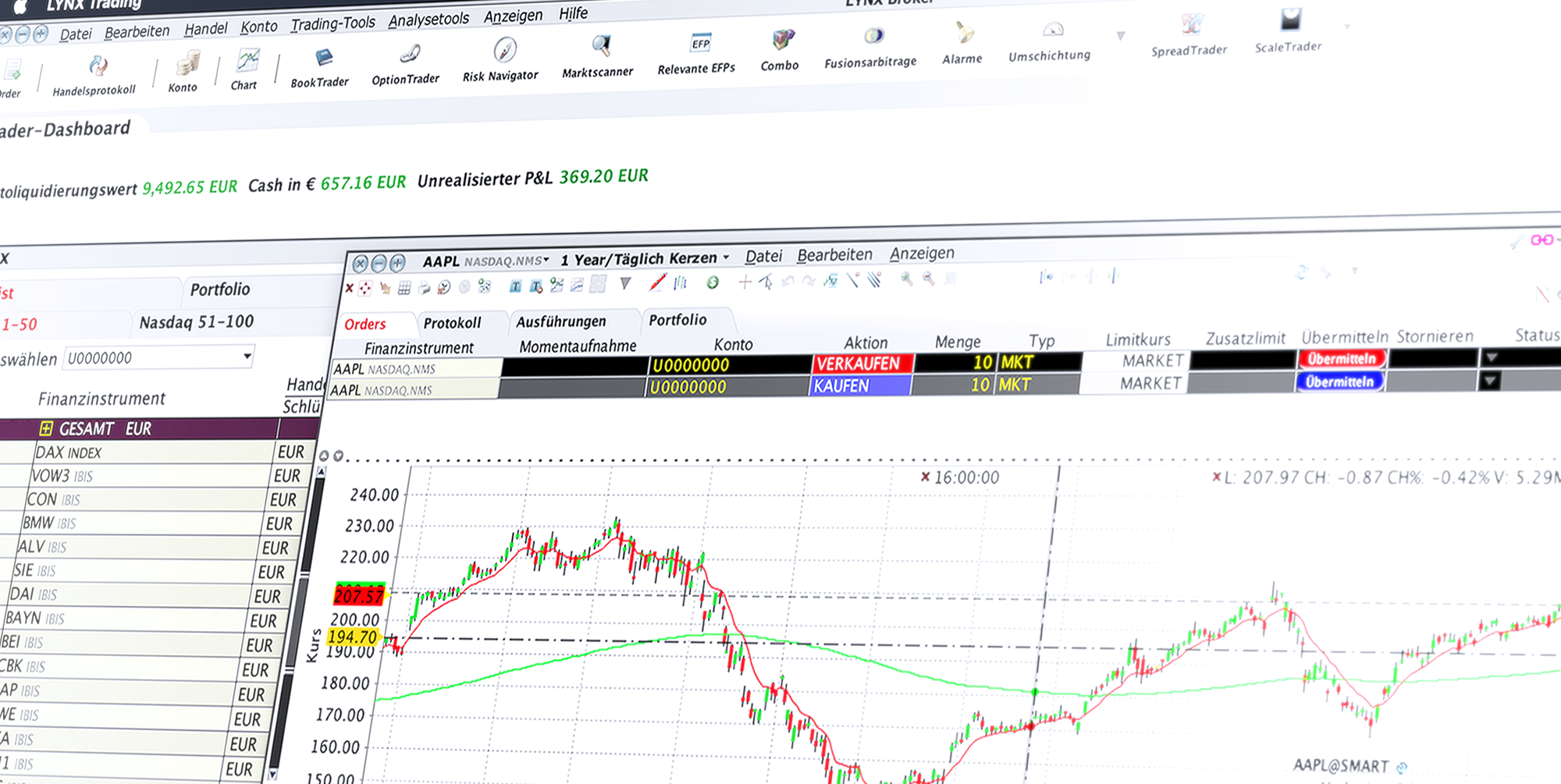Select the plus crosshair tool in chart toolbar
This screenshot has width=1561, height=784.
coord(745,282)
